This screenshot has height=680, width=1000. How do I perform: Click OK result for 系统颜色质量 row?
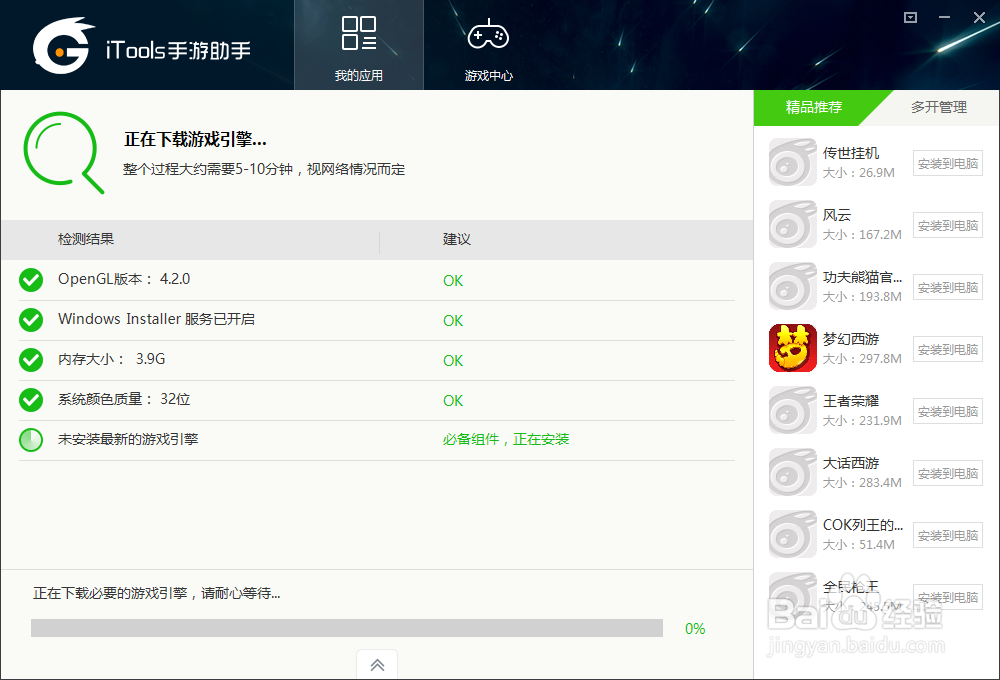coord(453,401)
